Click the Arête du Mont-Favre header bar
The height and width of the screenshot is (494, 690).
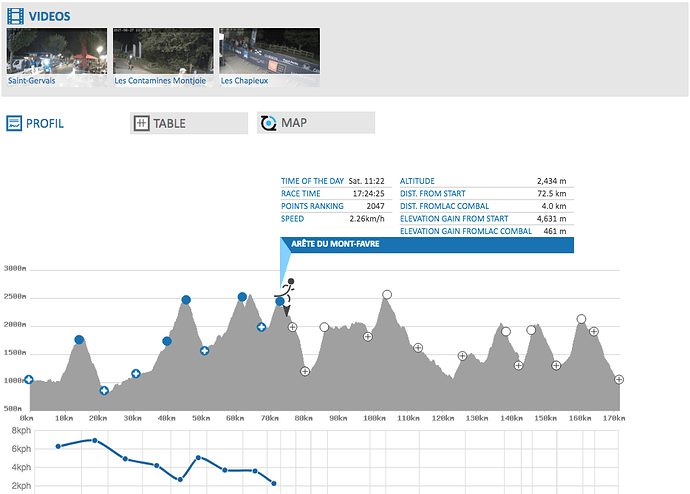click(x=426, y=245)
